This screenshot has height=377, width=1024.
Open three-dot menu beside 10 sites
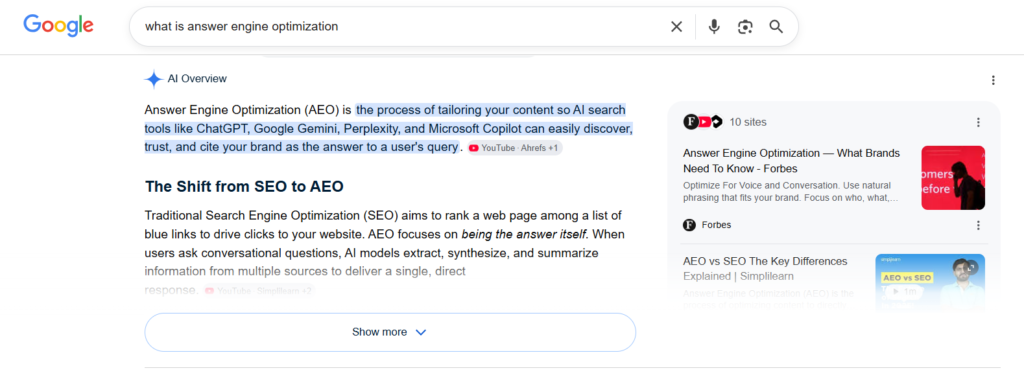tap(978, 122)
